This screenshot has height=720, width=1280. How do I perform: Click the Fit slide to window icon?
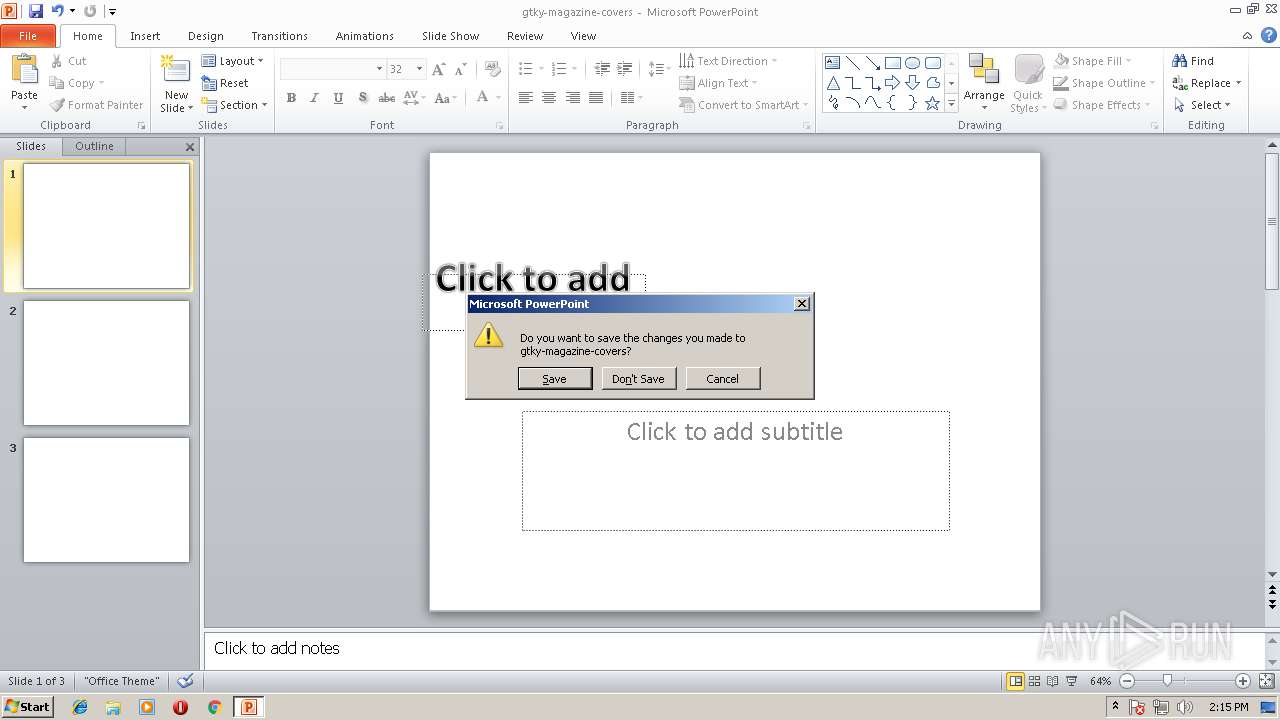click(x=1266, y=681)
